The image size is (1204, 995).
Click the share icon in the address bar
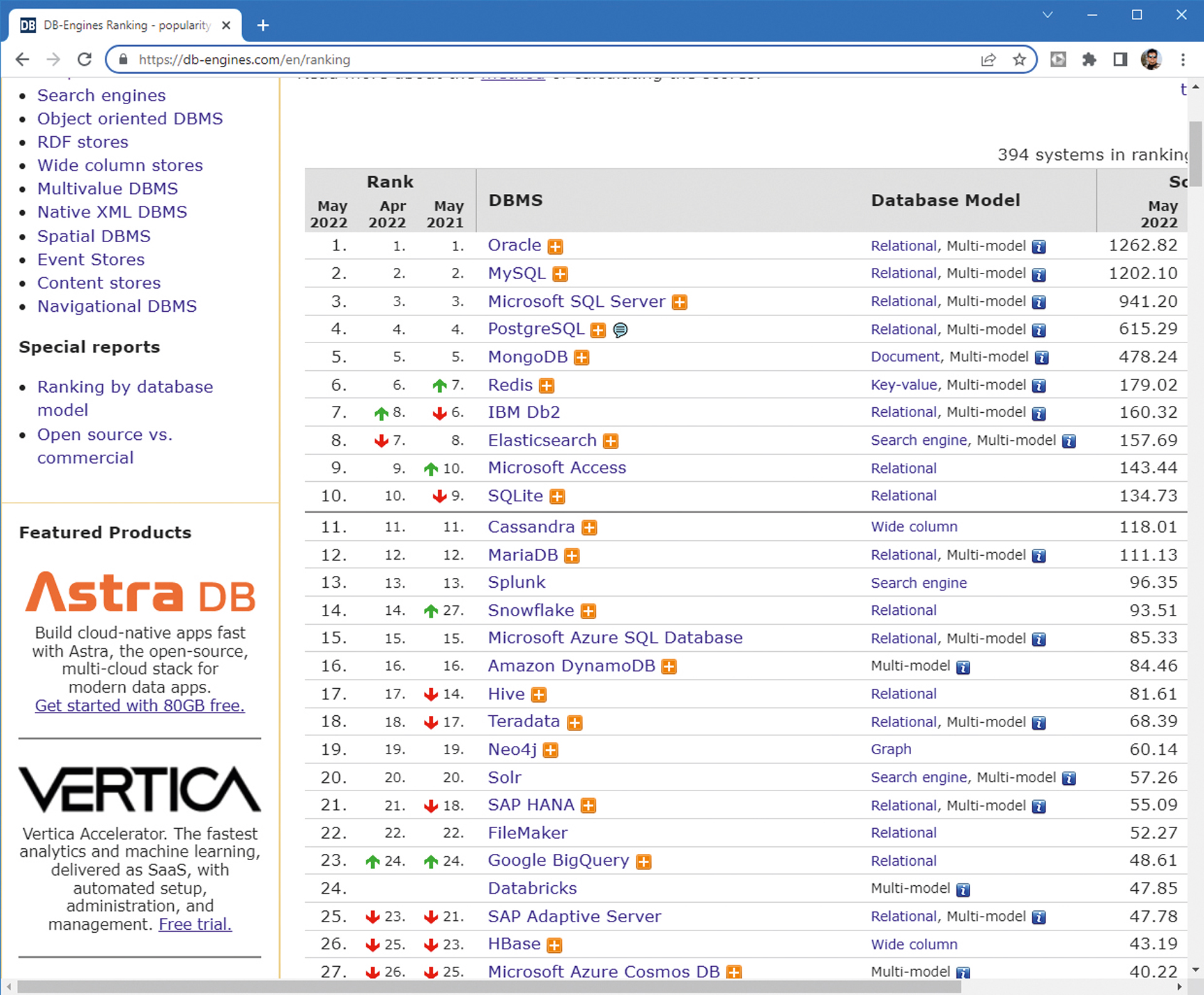(x=988, y=60)
